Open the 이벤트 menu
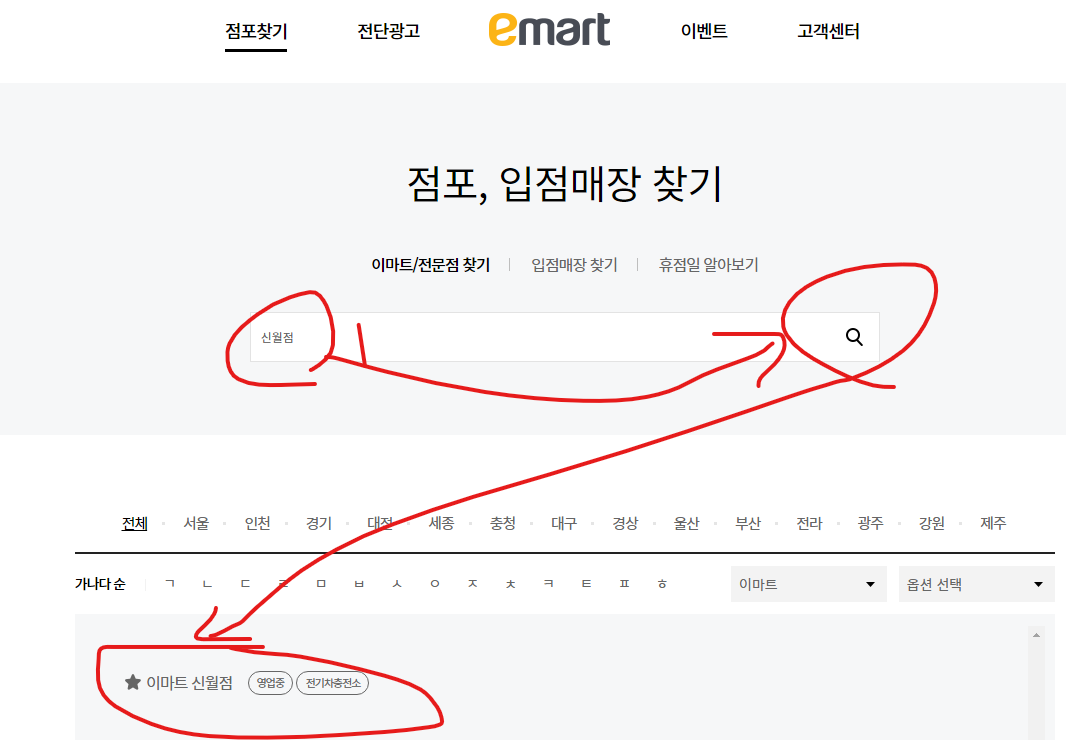This screenshot has height=740, width=1066. point(704,31)
